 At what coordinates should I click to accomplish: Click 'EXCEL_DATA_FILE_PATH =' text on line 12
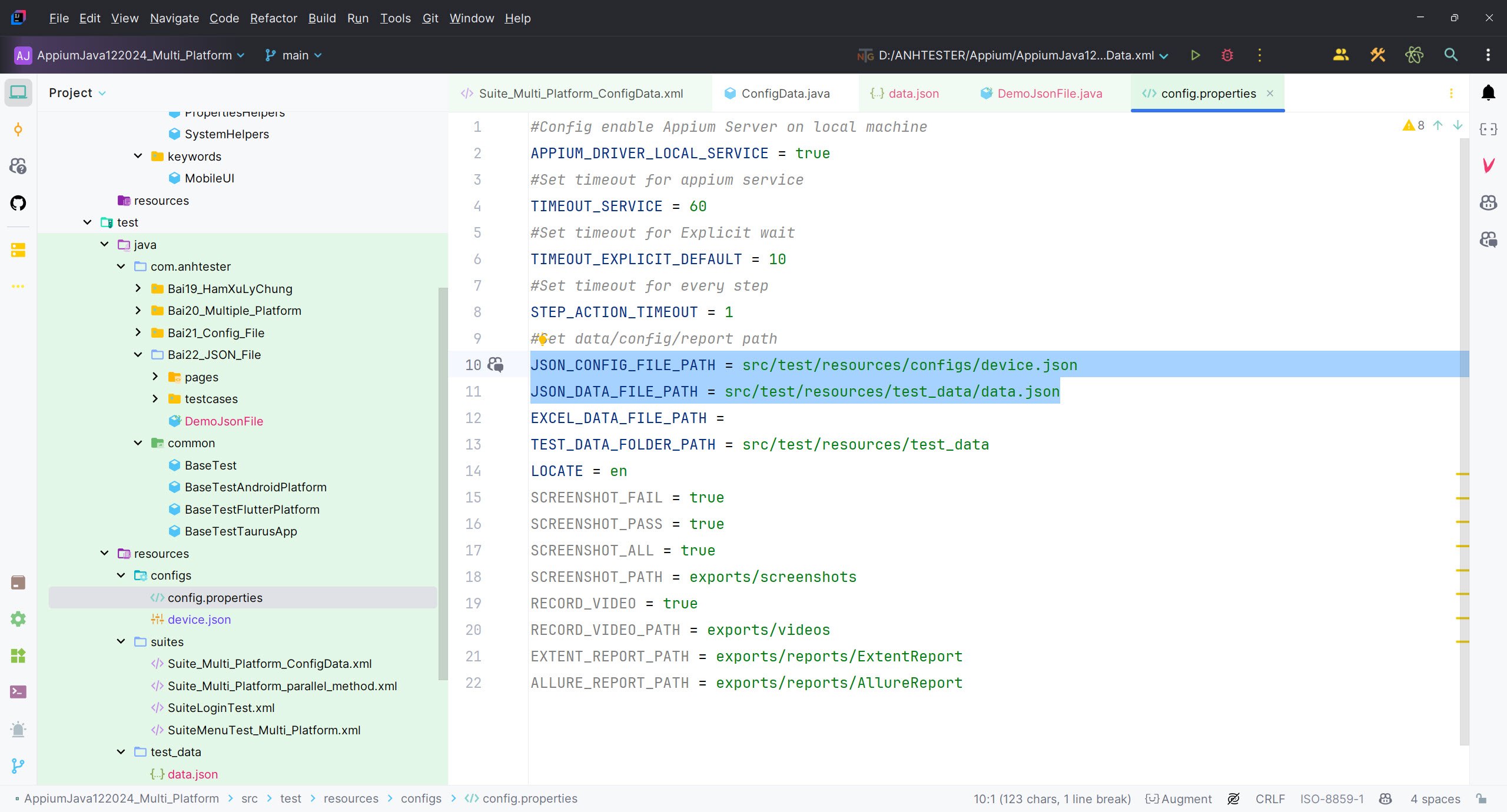tap(628, 418)
